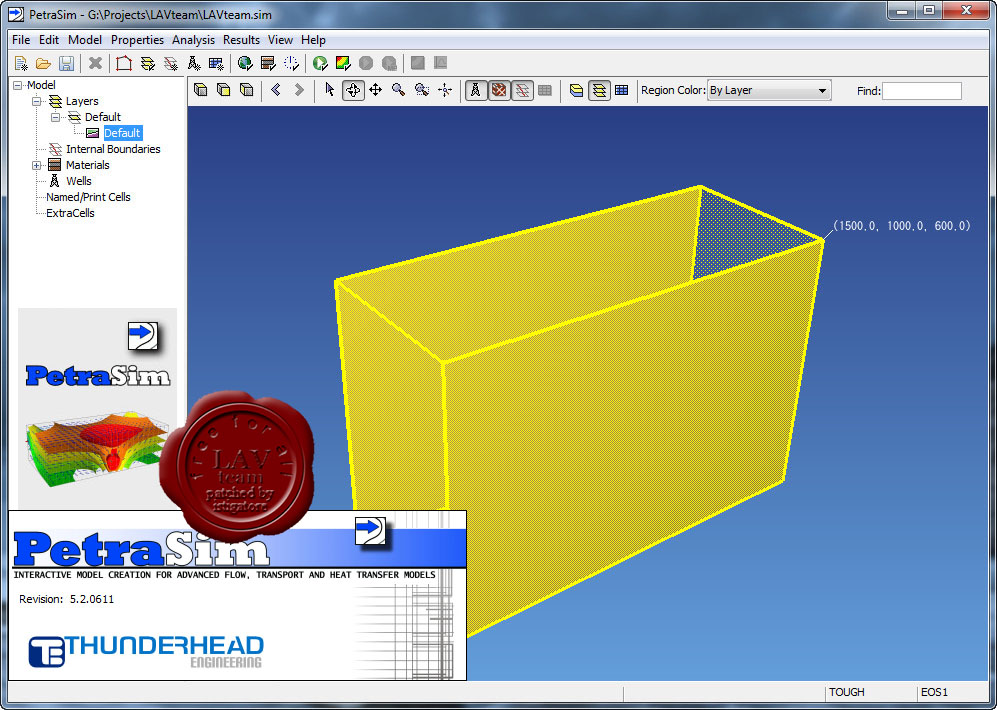The image size is (997, 710).
Task: Toggle the red brick display button
Action: pyautogui.click(x=499, y=90)
